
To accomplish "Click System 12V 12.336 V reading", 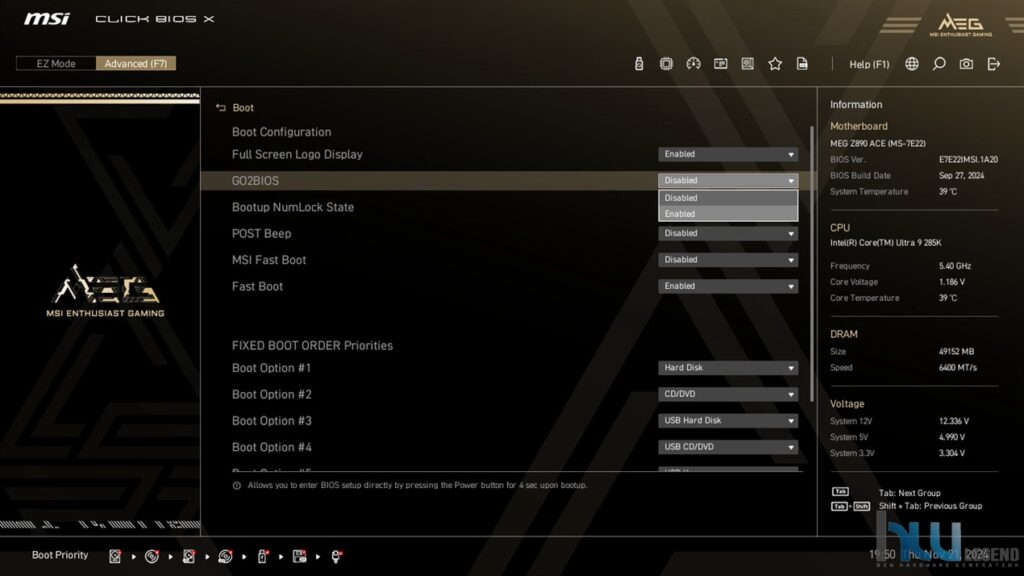I will point(953,421).
